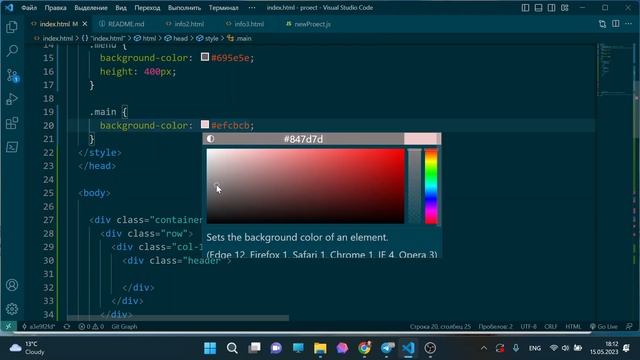The image size is (640, 360).
Task: Open the Правка menu
Action: click(56, 8)
